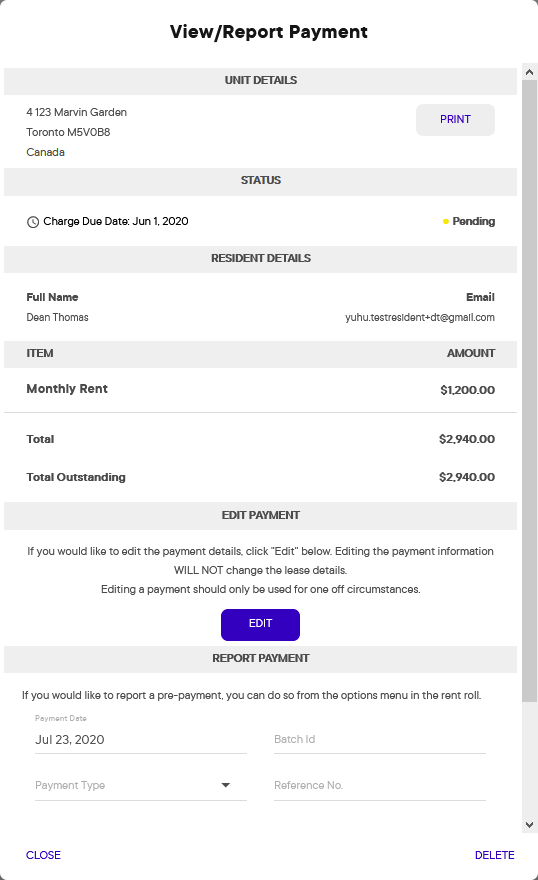Click the EDIT payment button
Screen dimensions: 538x880
(x=260, y=624)
